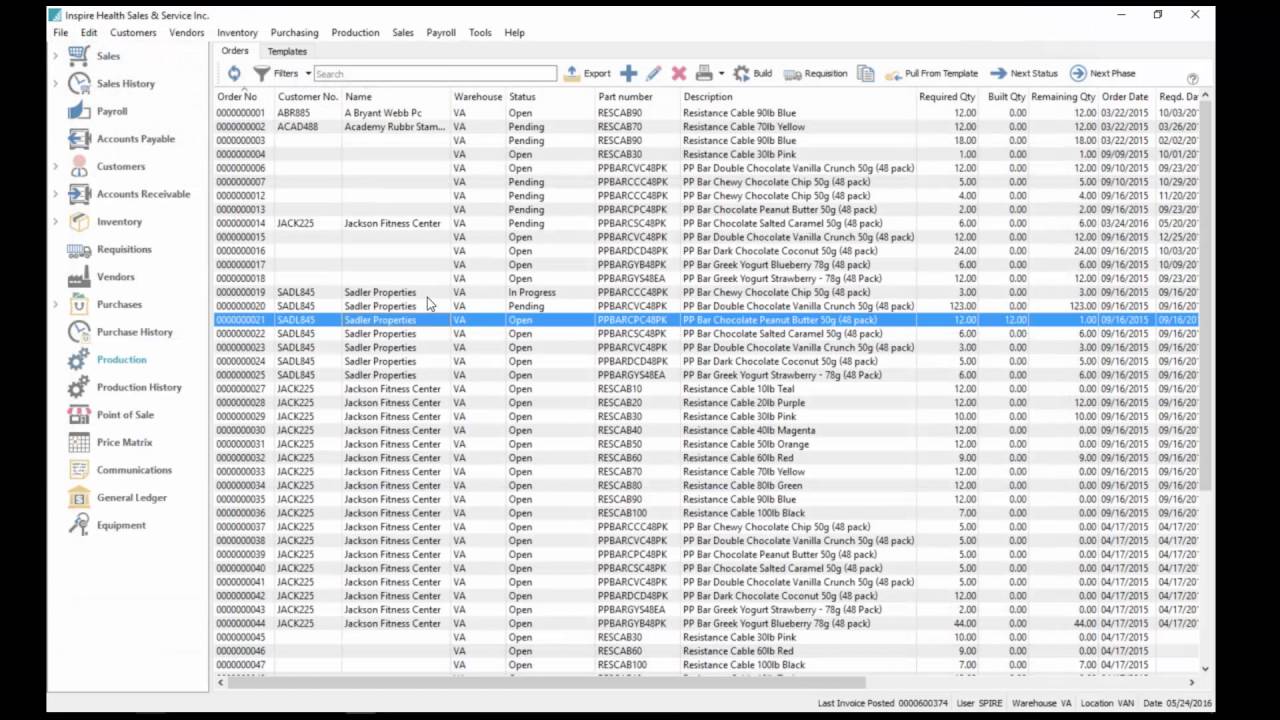Expand the Sales tree node

click(55, 56)
